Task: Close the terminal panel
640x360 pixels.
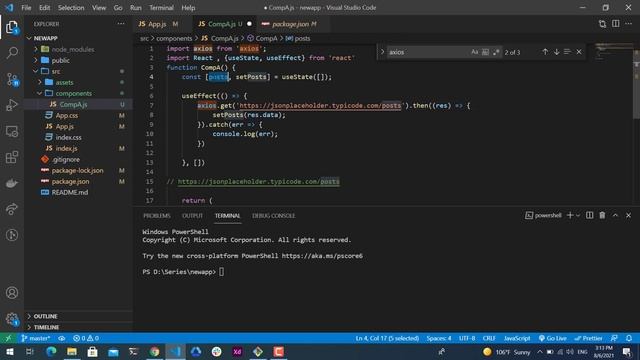Action: [628, 215]
